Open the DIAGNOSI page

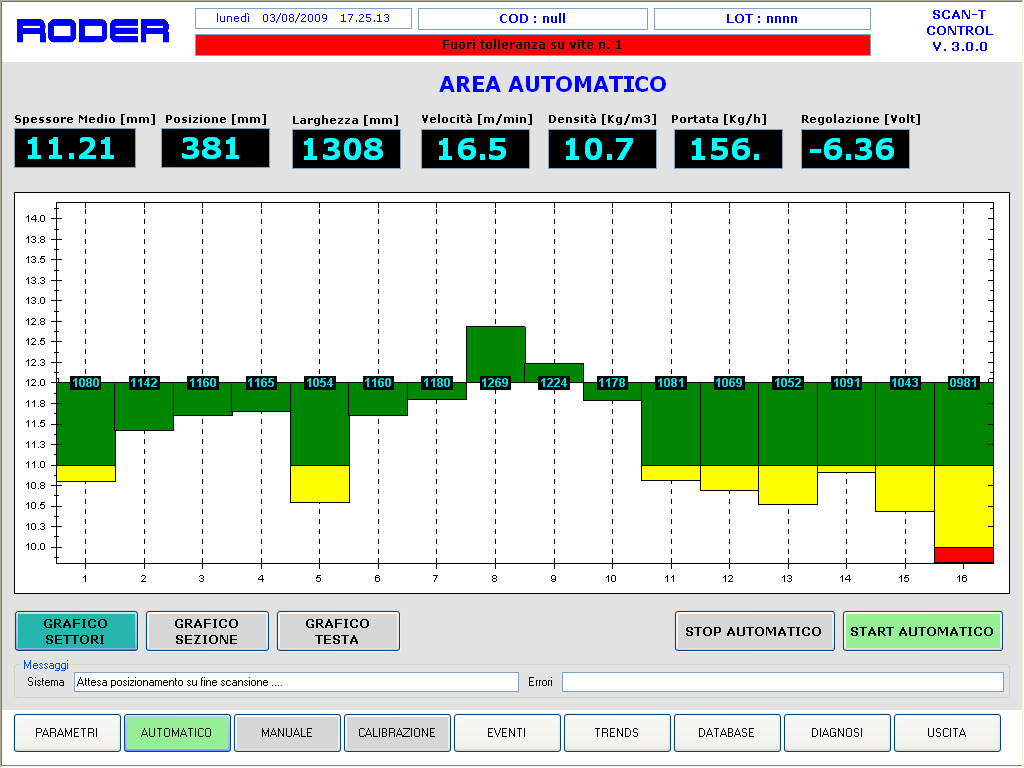[x=837, y=733]
